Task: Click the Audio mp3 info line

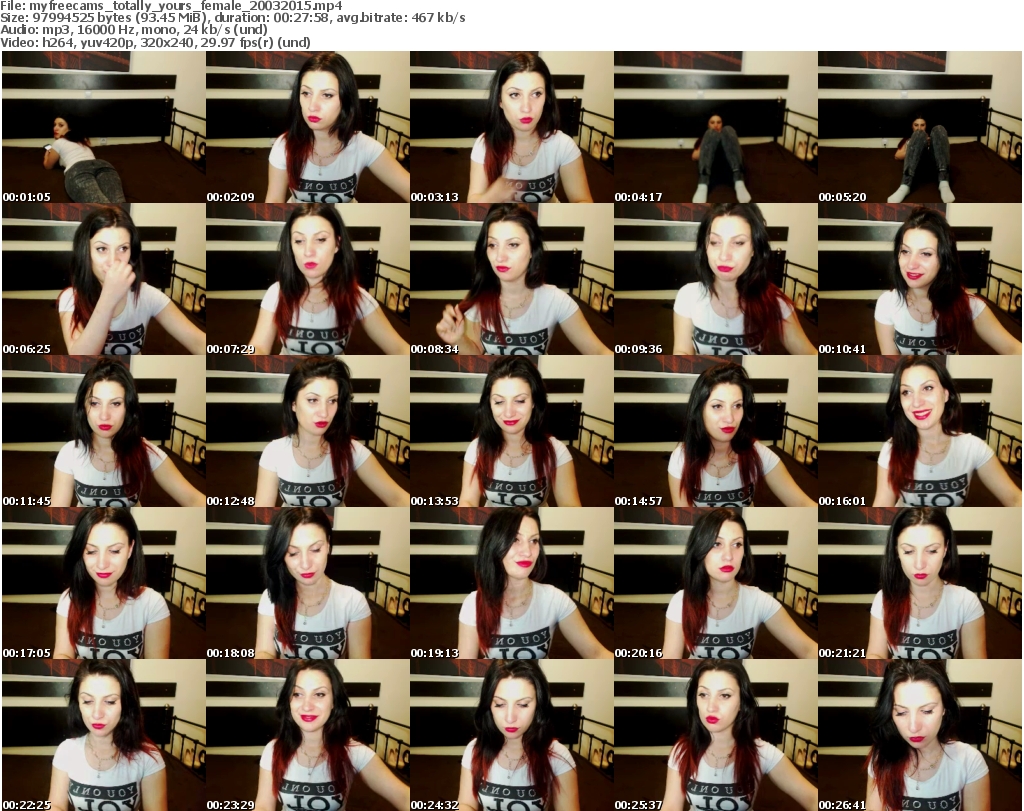Action: tap(134, 30)
